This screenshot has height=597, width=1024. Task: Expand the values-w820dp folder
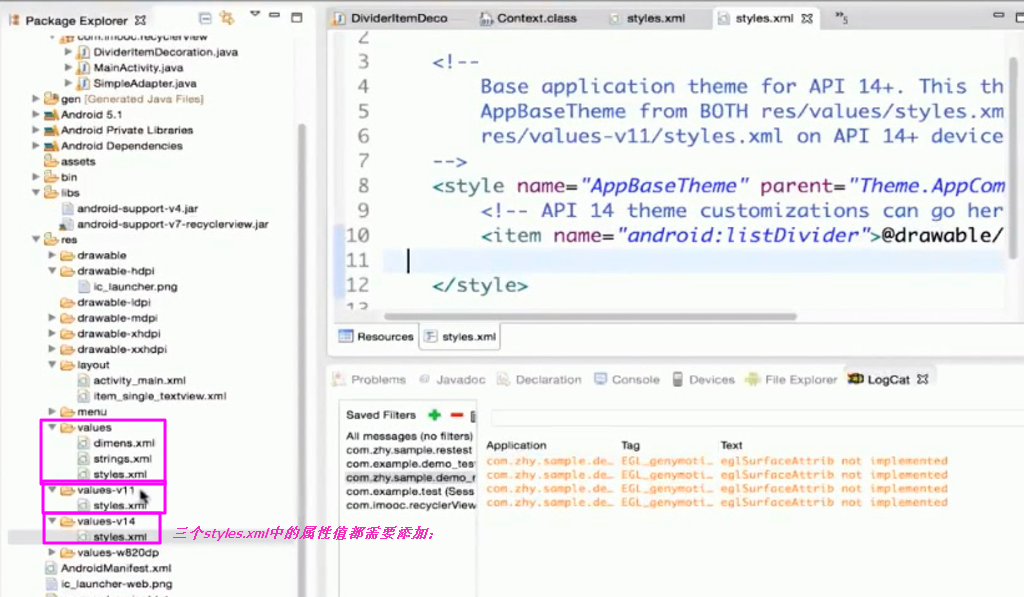(52, 553)
